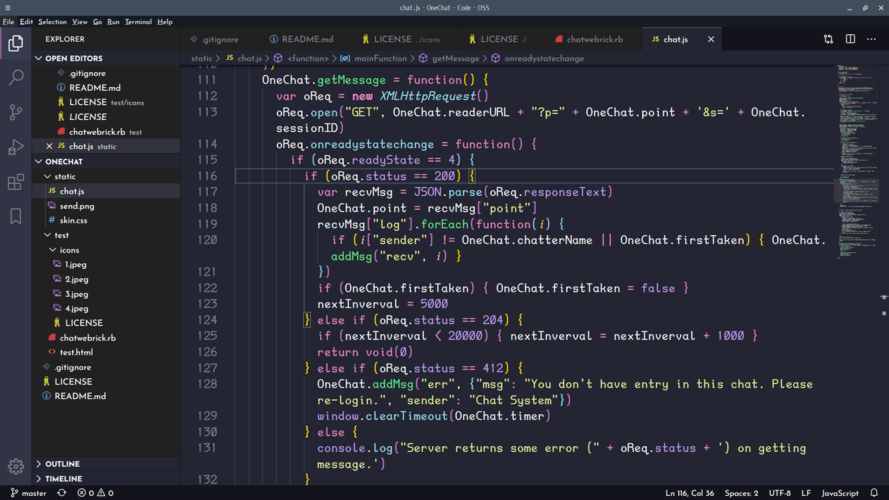Collapse the ONECHAT folder section
The height and width of the screenshot is (500, 889).
coord(106,162)
